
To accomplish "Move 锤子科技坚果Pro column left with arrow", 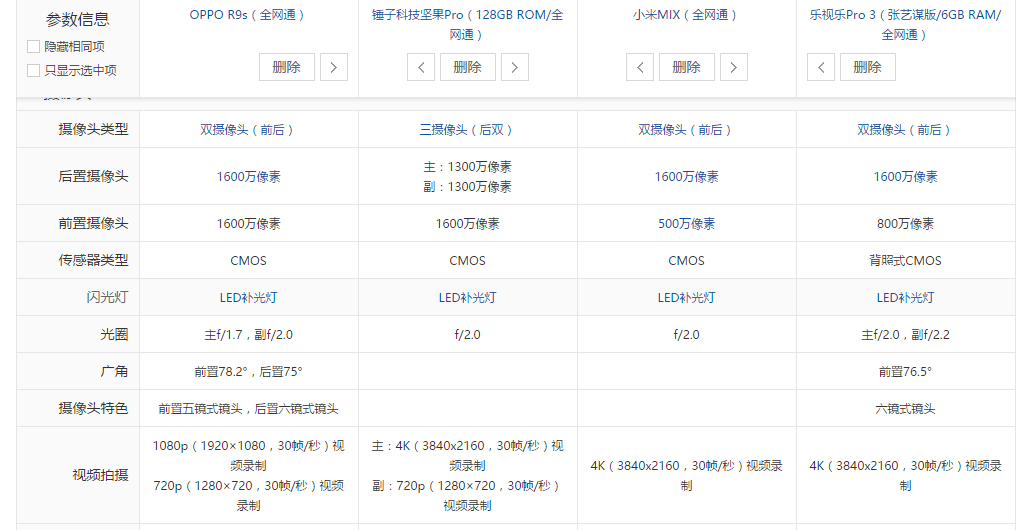I will (421, 67).
